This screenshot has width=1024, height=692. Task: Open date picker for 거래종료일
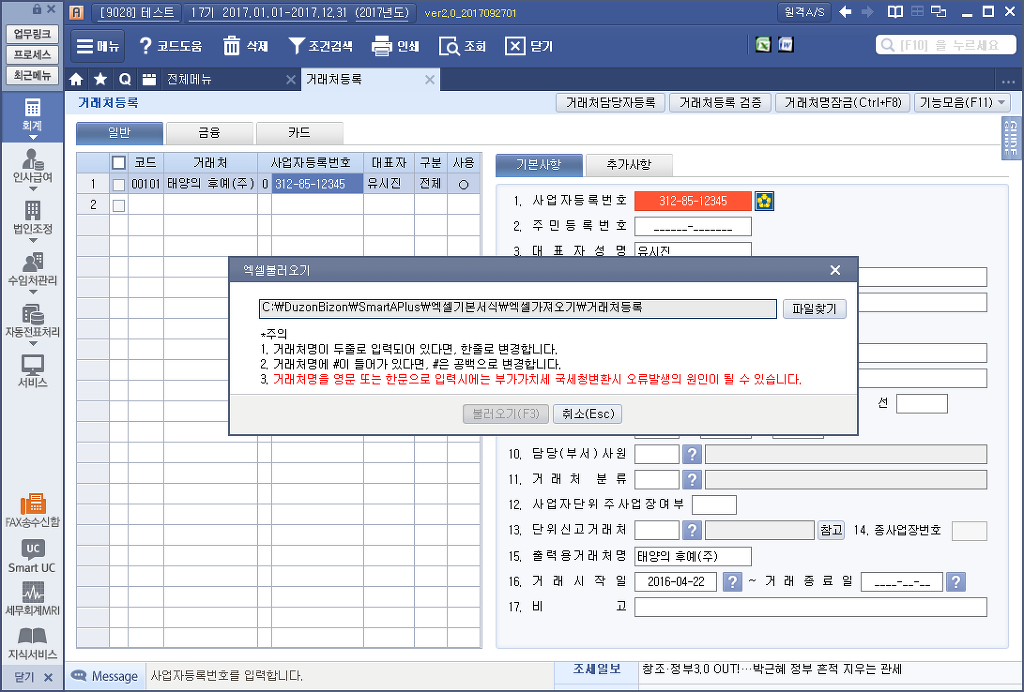(x=955, y=582)
